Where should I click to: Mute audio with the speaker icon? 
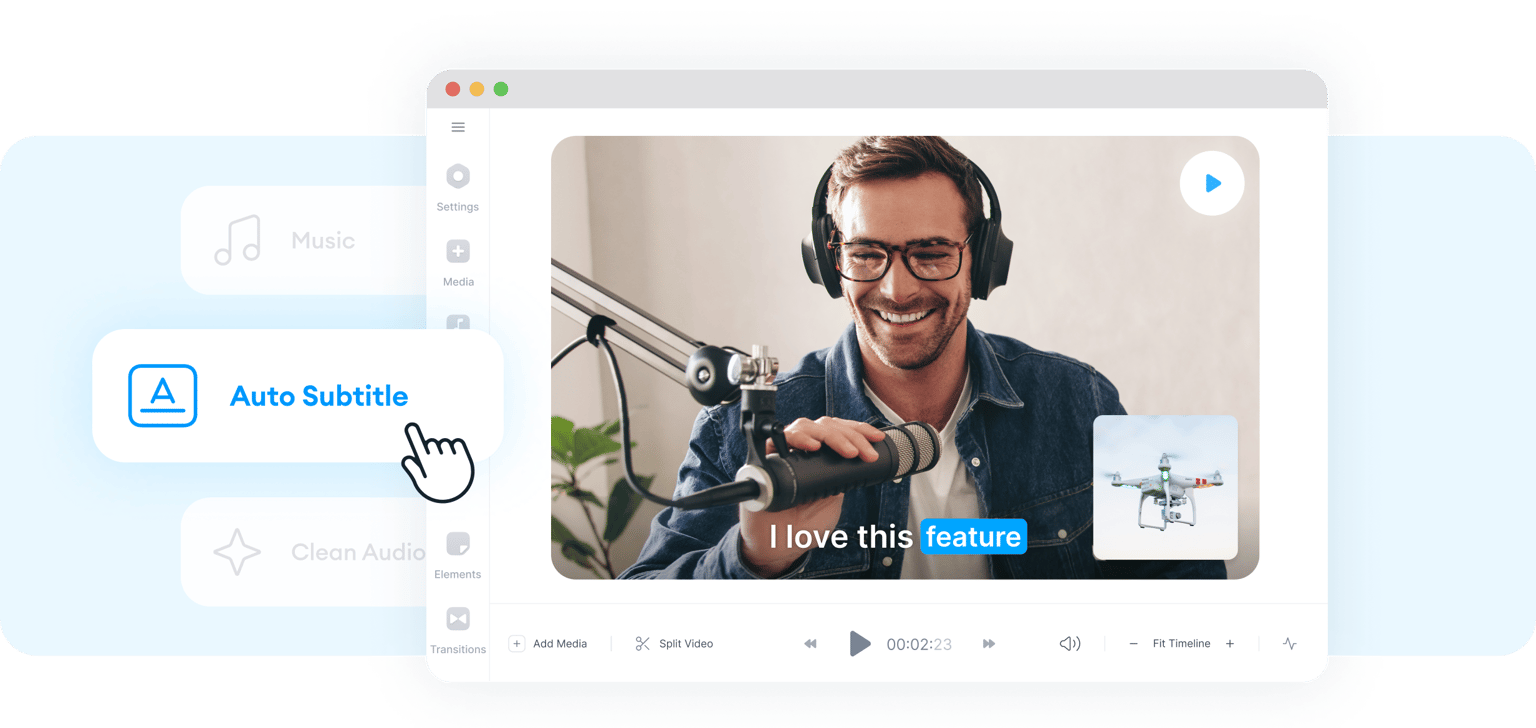click(1070, 644)
